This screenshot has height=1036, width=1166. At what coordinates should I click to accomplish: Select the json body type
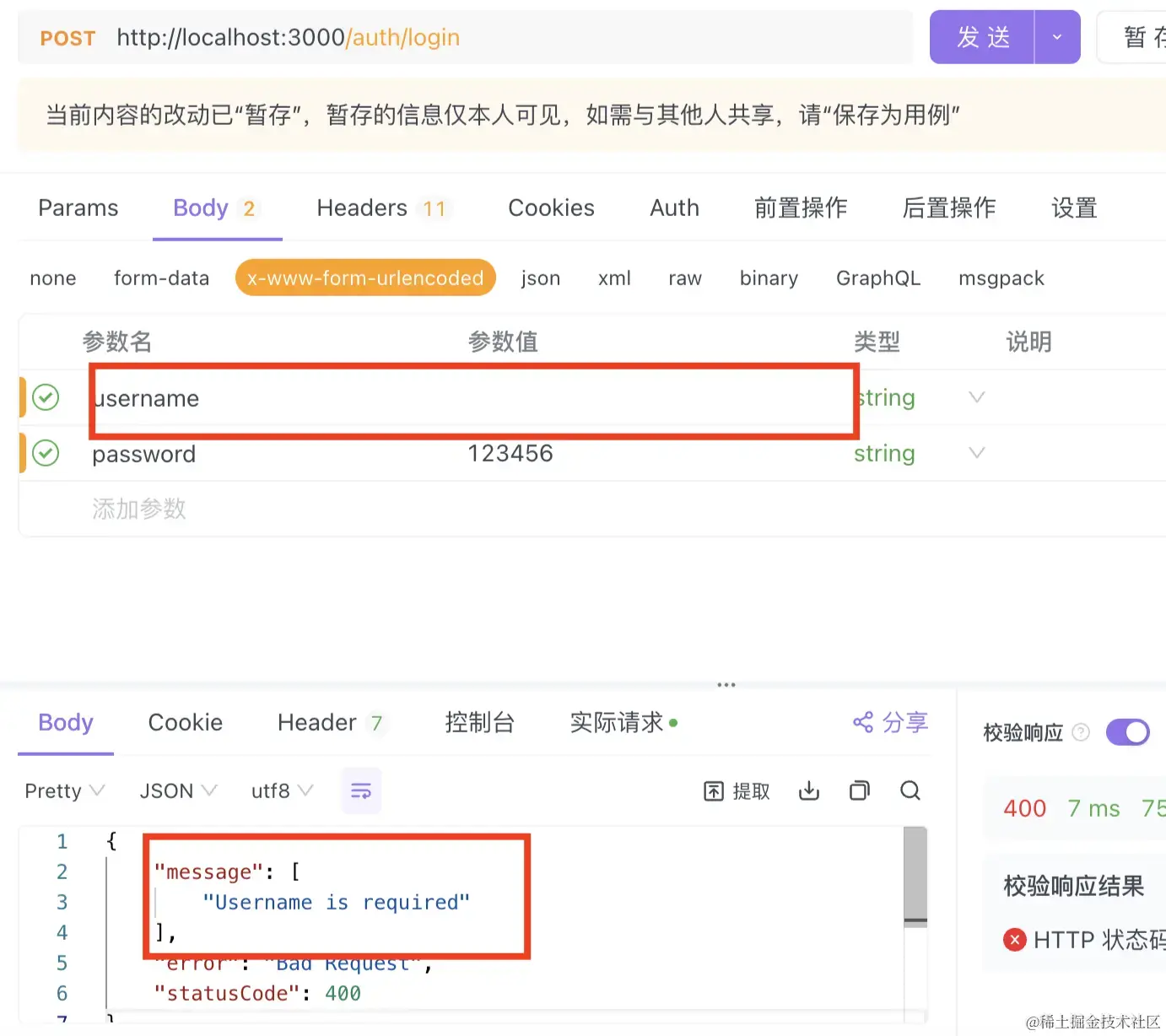pyautogui.click(x=541, y=278)
